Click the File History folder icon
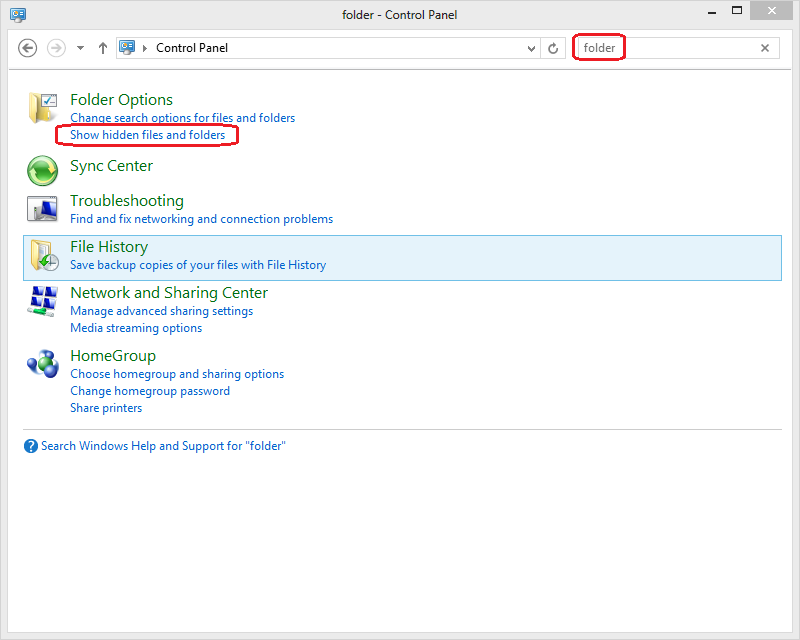This screenshot has height=640, width=800. click(44, 255)
